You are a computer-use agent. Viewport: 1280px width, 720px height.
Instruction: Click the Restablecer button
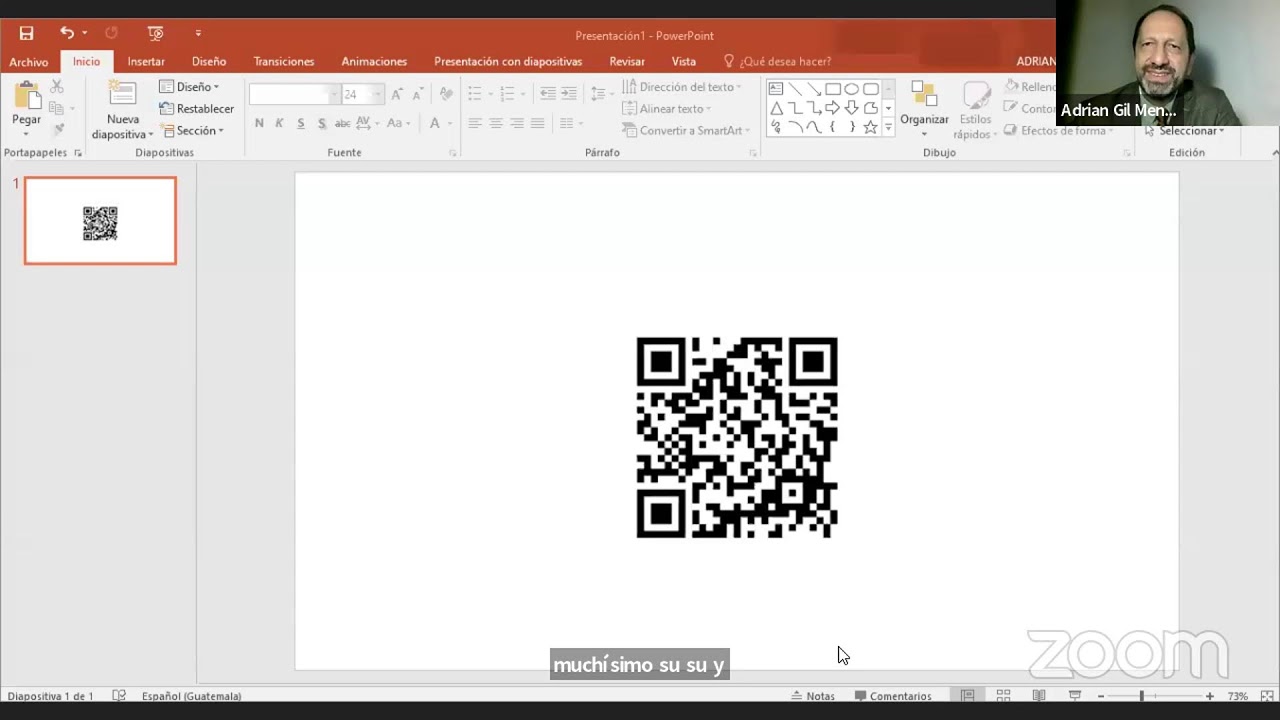[x=197, y=109]
